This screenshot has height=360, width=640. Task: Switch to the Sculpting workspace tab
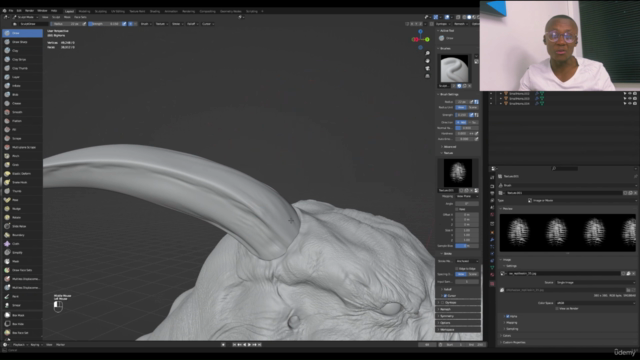pos(101,11)
